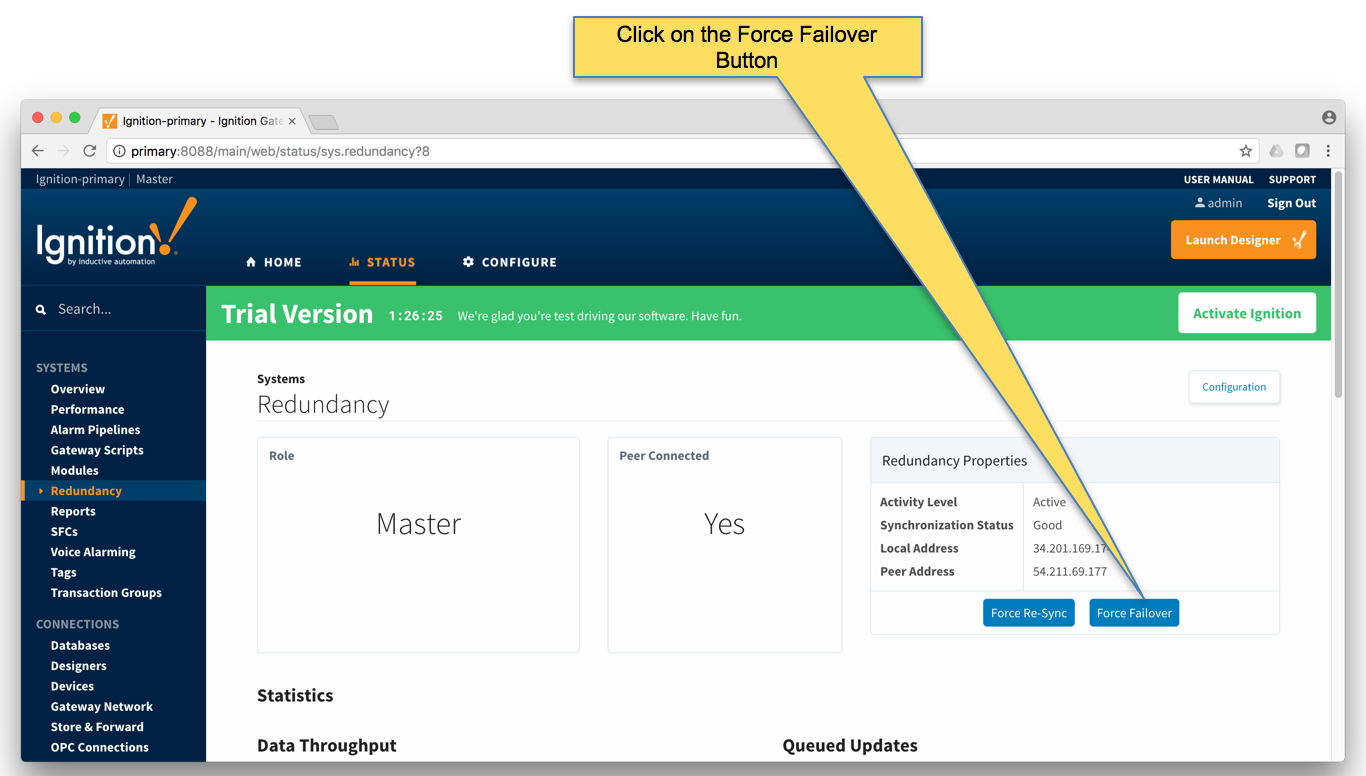Click the browser forward arrow
The width and height of the screenshot is (1366, 776).
click(63, 151)
